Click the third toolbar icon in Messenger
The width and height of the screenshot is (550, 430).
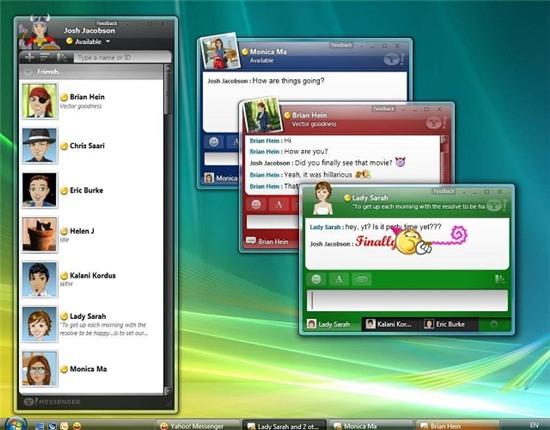point(62,57)
